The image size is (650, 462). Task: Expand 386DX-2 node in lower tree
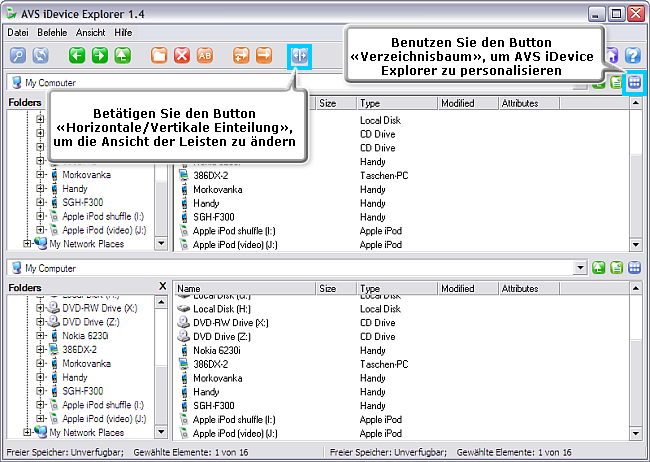(40, 350)
